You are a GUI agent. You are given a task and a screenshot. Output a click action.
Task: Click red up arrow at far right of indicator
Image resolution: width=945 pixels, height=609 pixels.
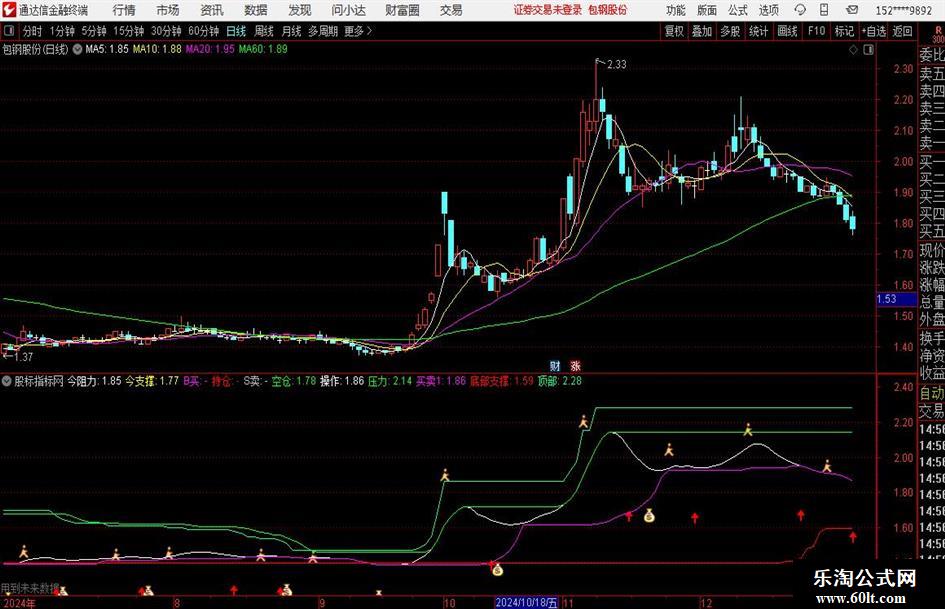[853, 536]
